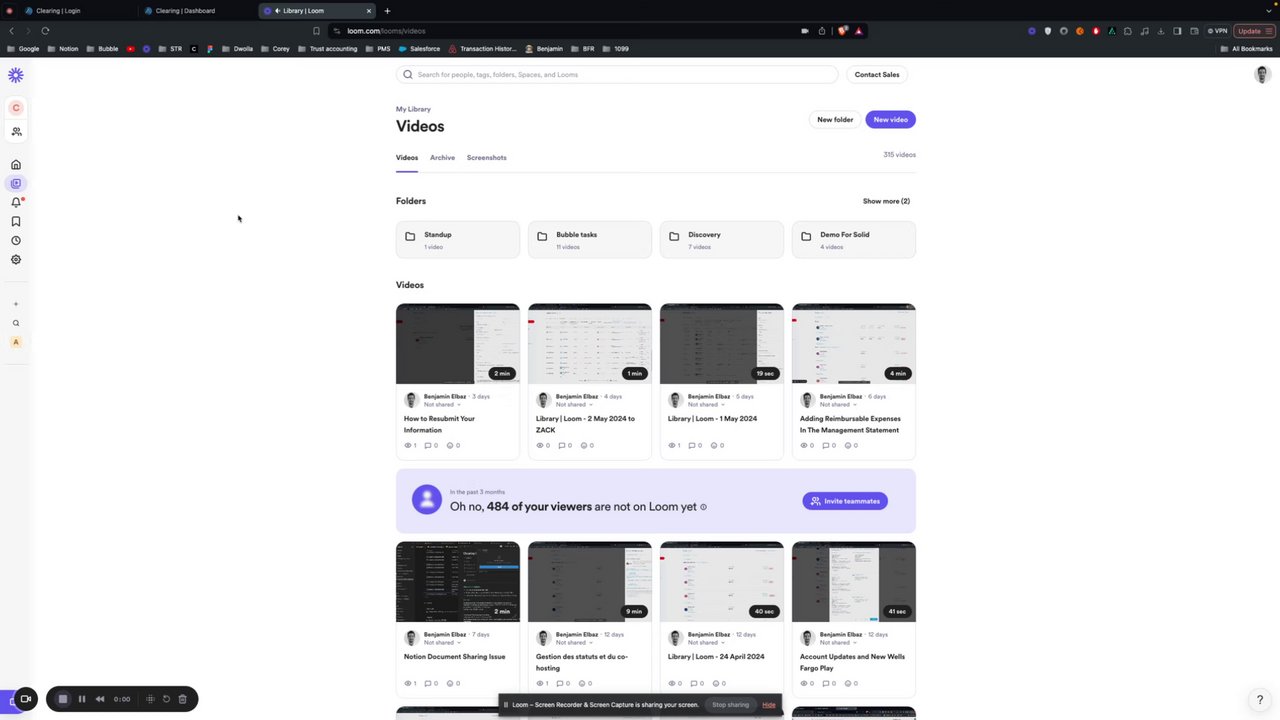The height and width of the screenshot is (720, 1280).
Task: Click the Brave shields icon in address bar
Action: (x=842, y=31)
